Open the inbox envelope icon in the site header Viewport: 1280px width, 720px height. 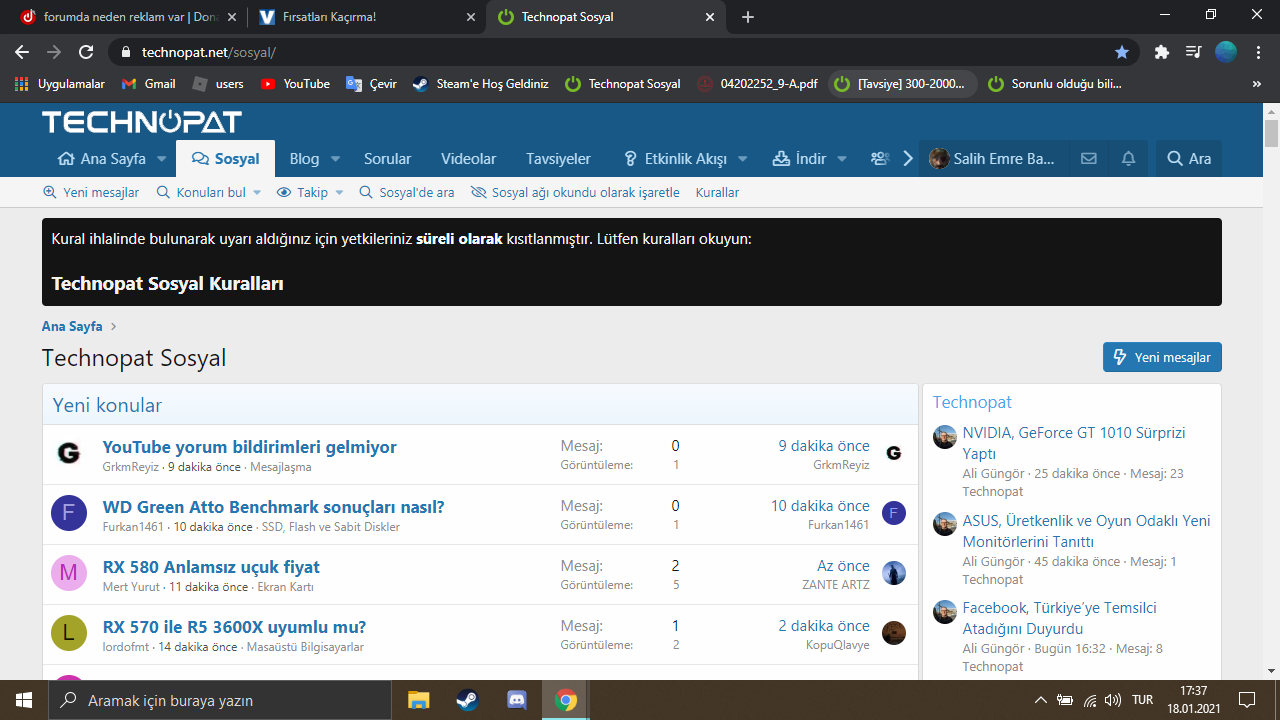pos(1089,158)
